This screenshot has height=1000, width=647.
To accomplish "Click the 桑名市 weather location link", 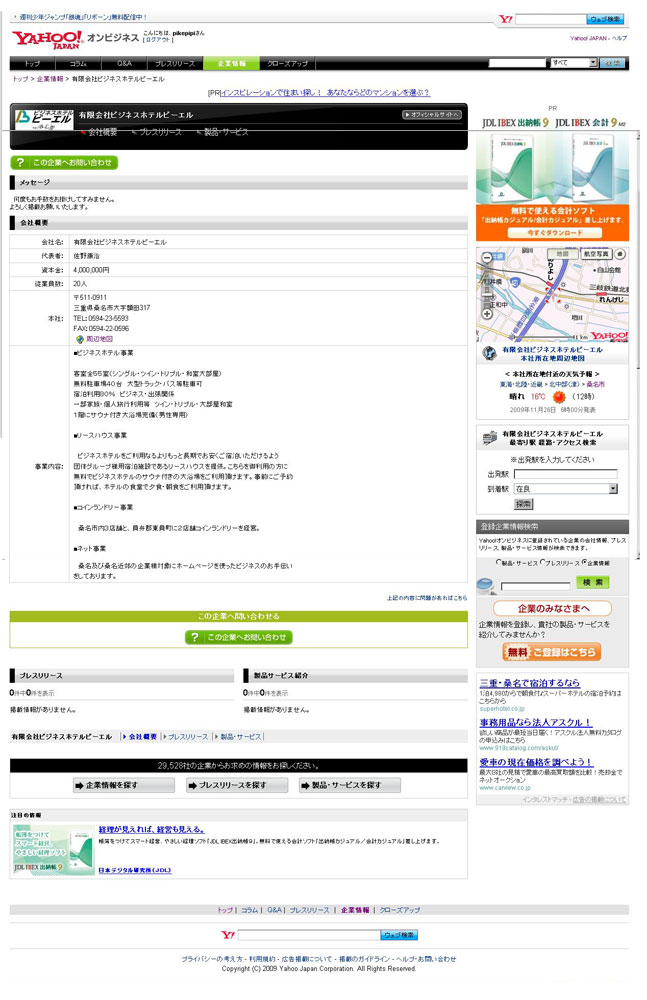I will (x=595, y=385).
